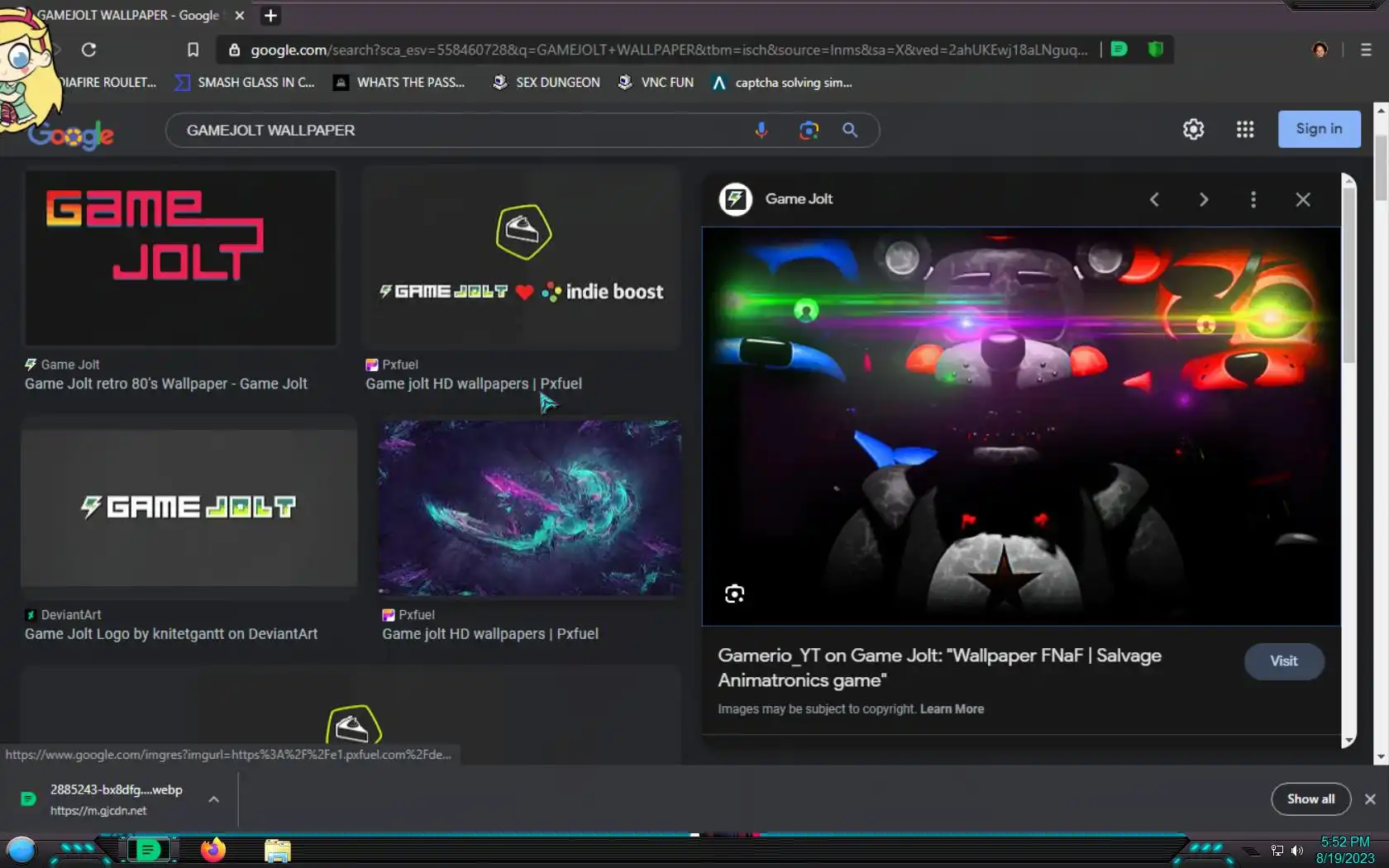The image size is (1389, 868).
Task: Open 'Game Jolt Logo by knitetgantt on DeviantArt' link
Action: click(171, 634)
